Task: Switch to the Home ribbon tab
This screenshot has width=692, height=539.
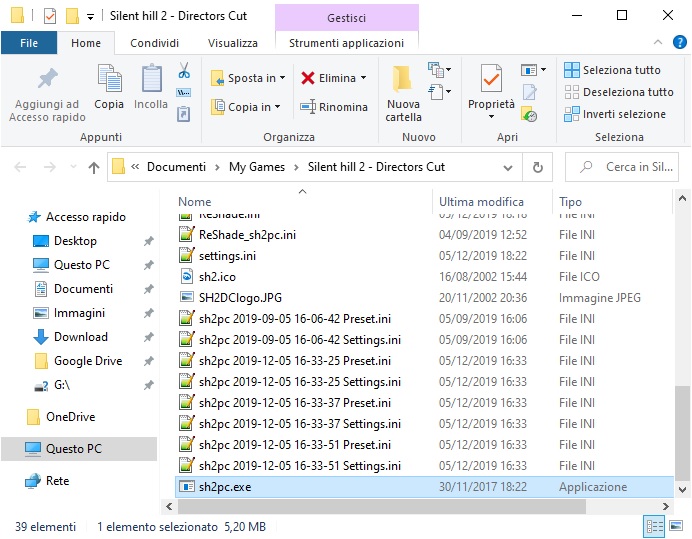Action: click(86, 43)
